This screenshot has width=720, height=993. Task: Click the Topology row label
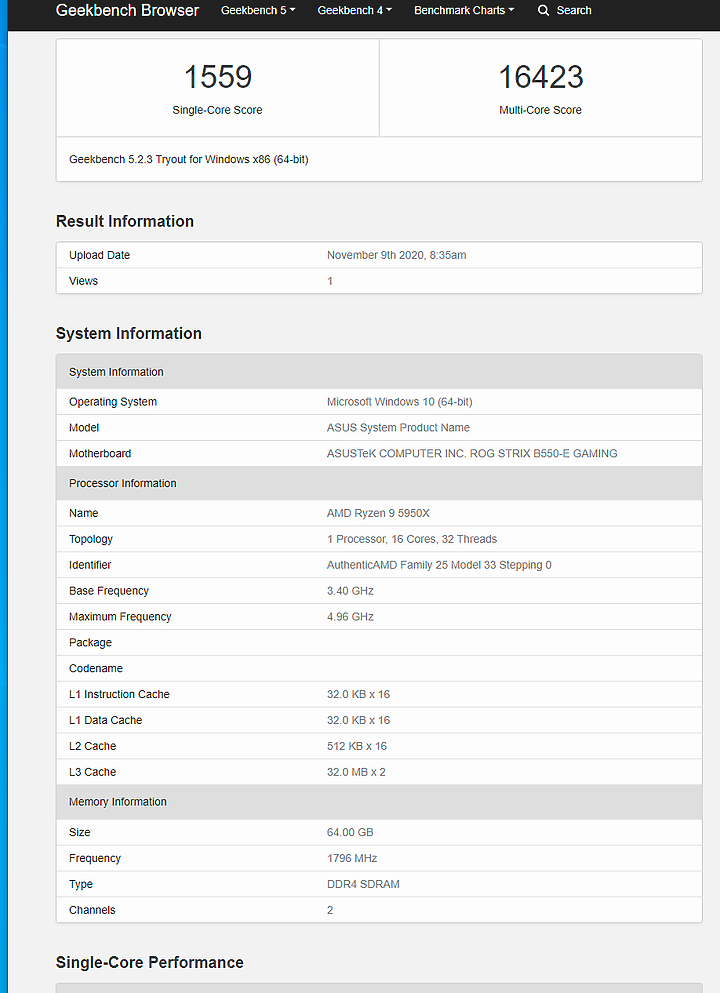pyautogui.click(x=91, y=540)
